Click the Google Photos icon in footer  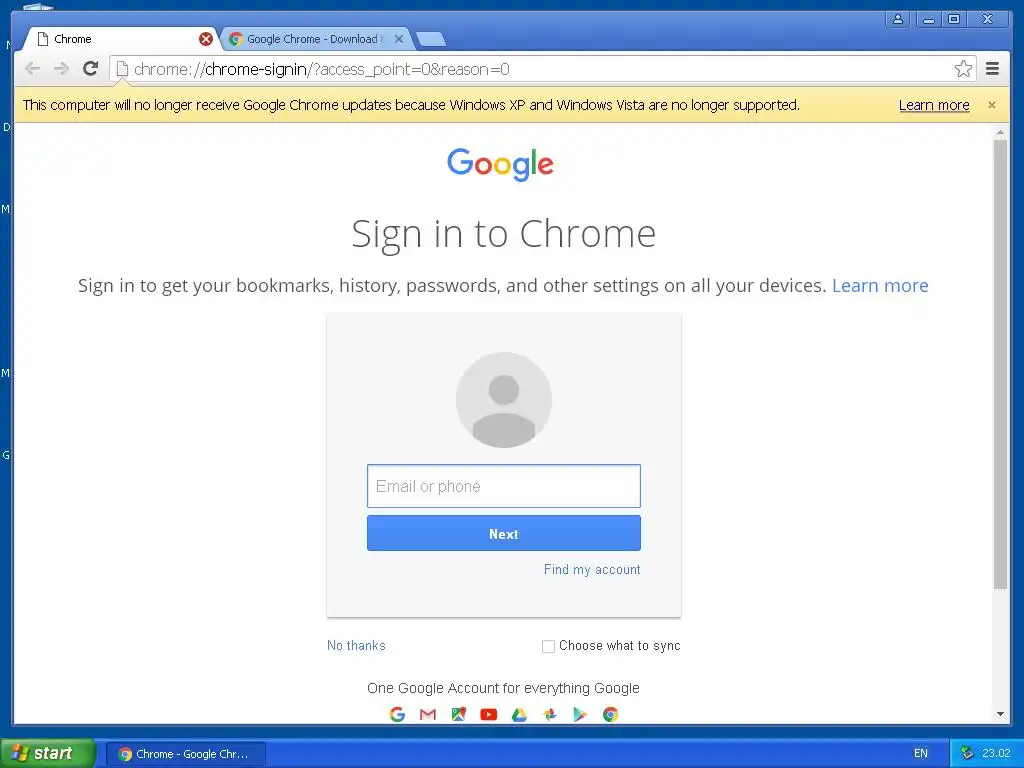(550, 714)
